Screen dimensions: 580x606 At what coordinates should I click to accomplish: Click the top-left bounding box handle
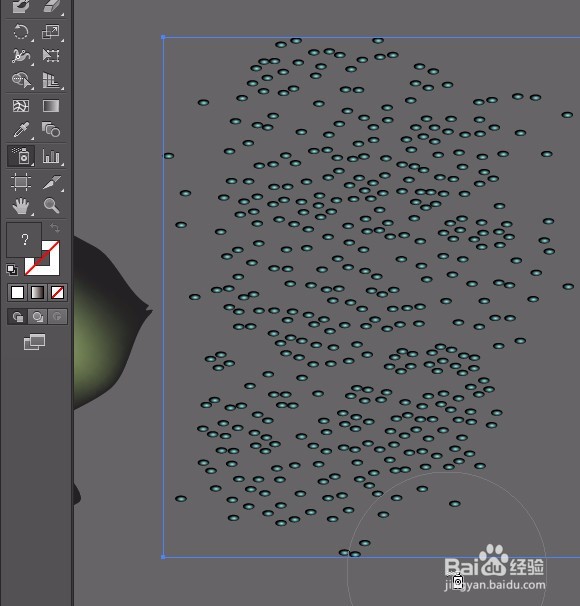[163, 37]
